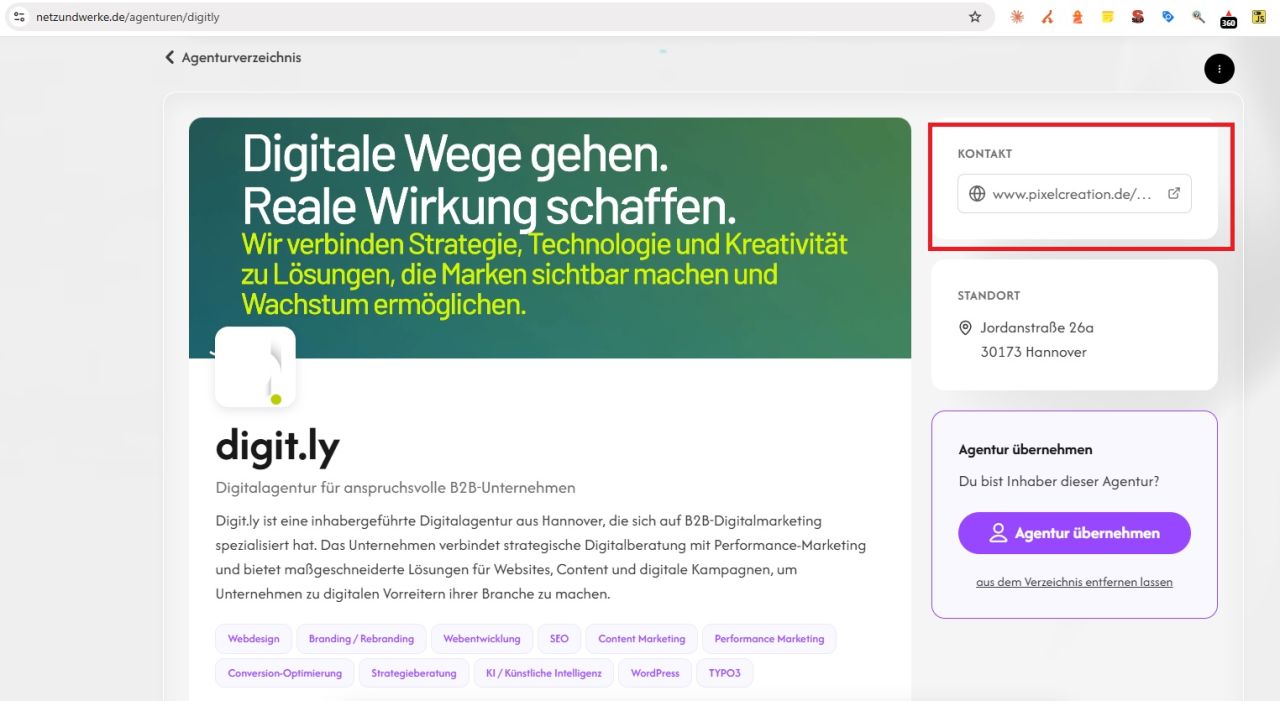Select the Branding / Rebranding tag
This screenshot has height=701, width=1280.
361,639
